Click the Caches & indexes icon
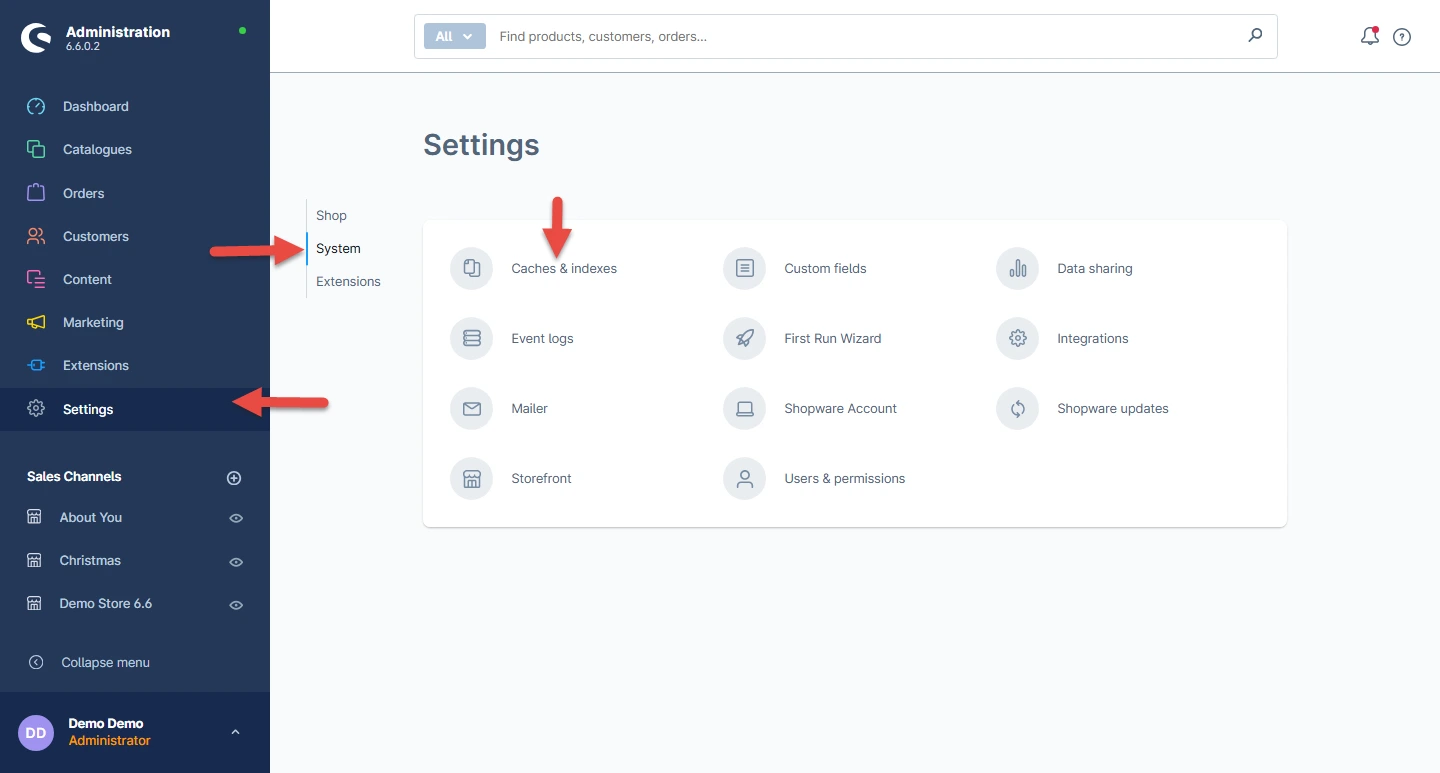This screenshot has height=773, width=1440. tap(471, 268)
